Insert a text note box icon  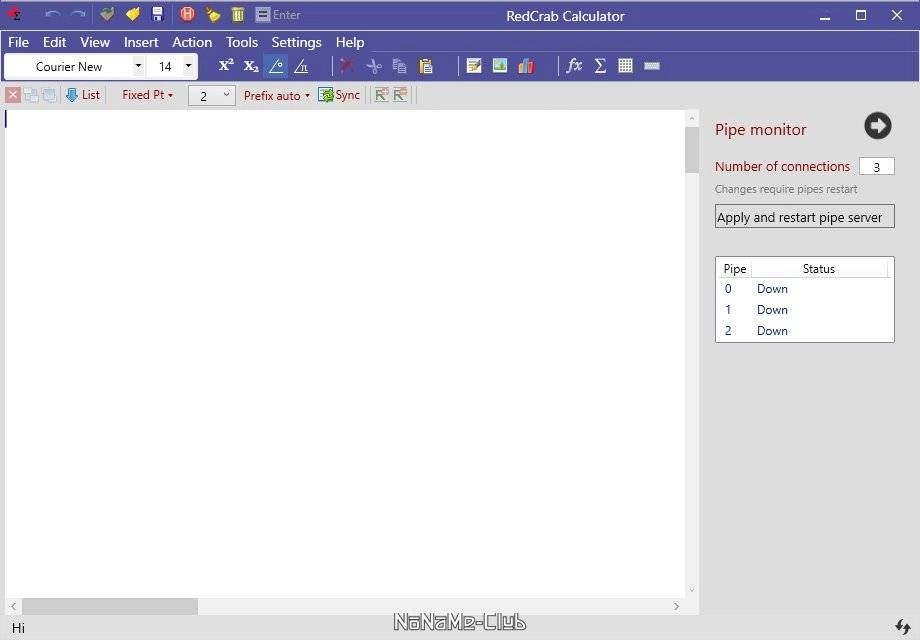[474, 66]
